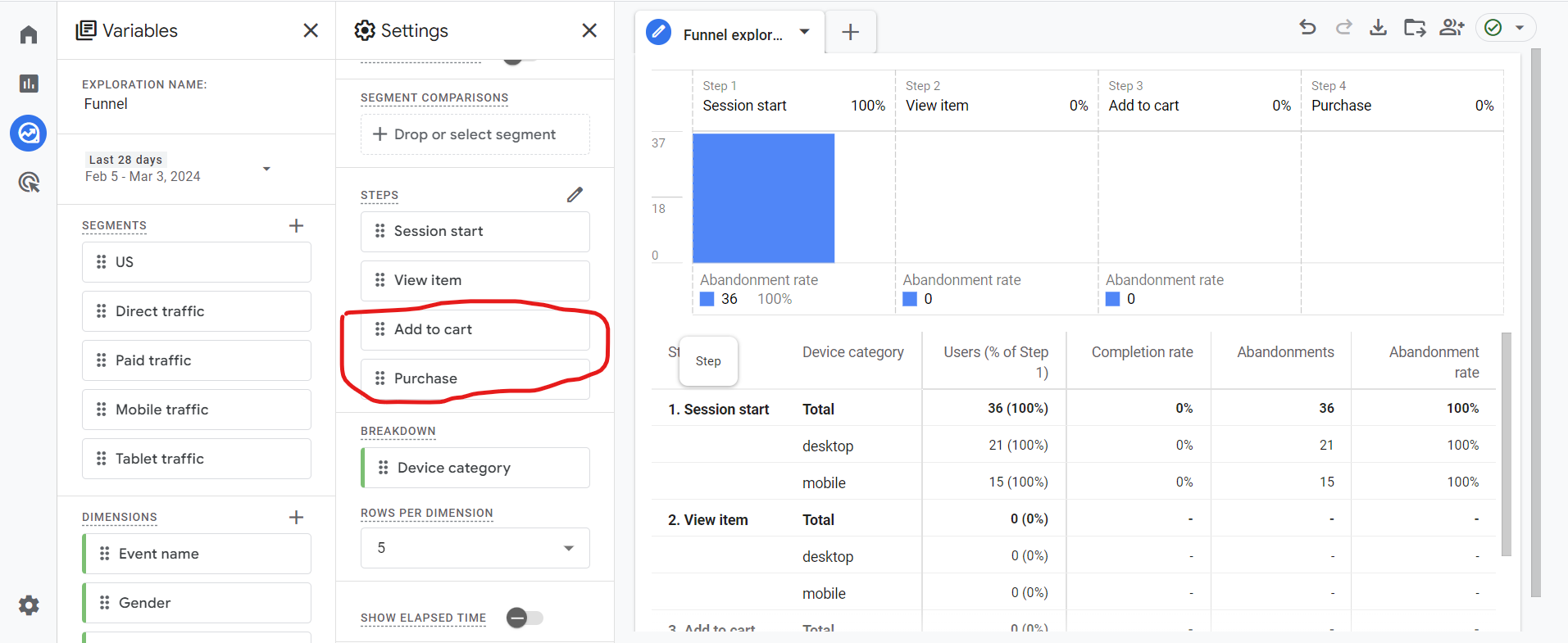This screenshot has height=643, width=1568.
Task: Download the exploration data
Action: coord(1378,28)
